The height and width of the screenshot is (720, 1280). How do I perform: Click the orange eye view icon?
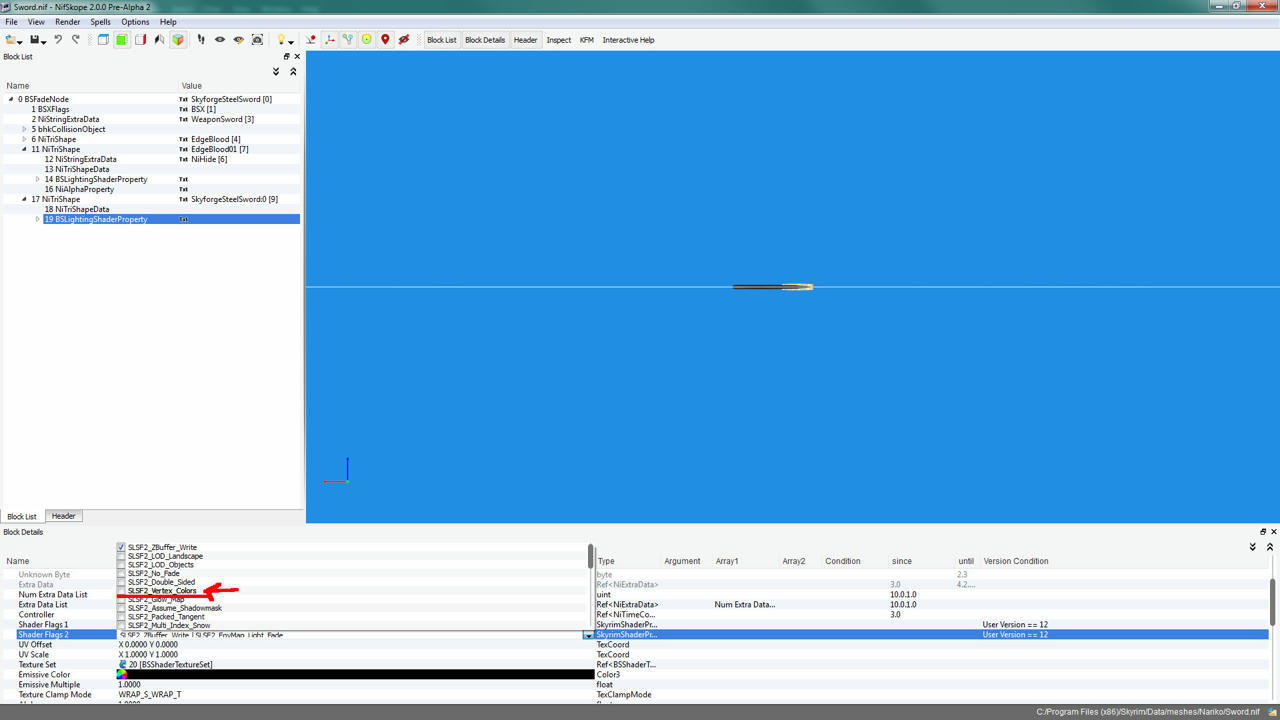pos(238,40)
